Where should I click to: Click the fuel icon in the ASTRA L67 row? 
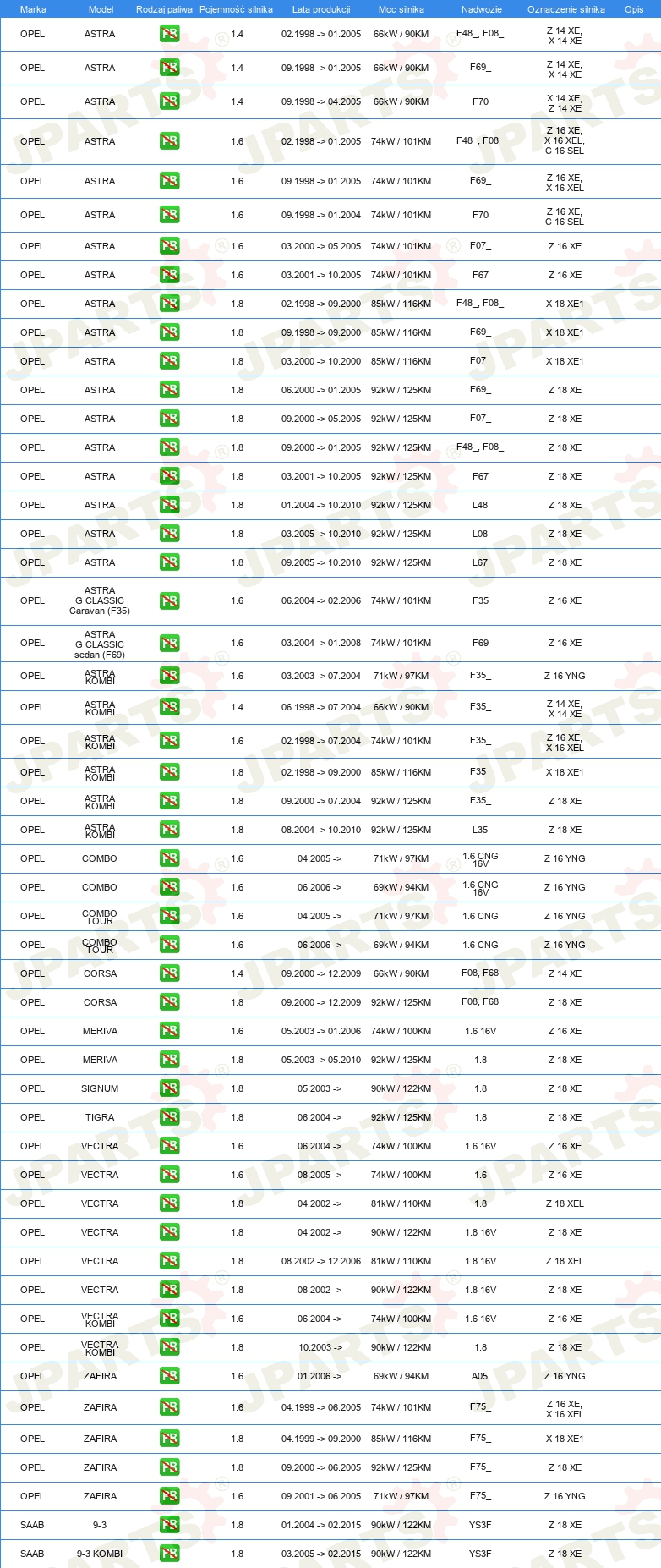(x=169, y=562)
